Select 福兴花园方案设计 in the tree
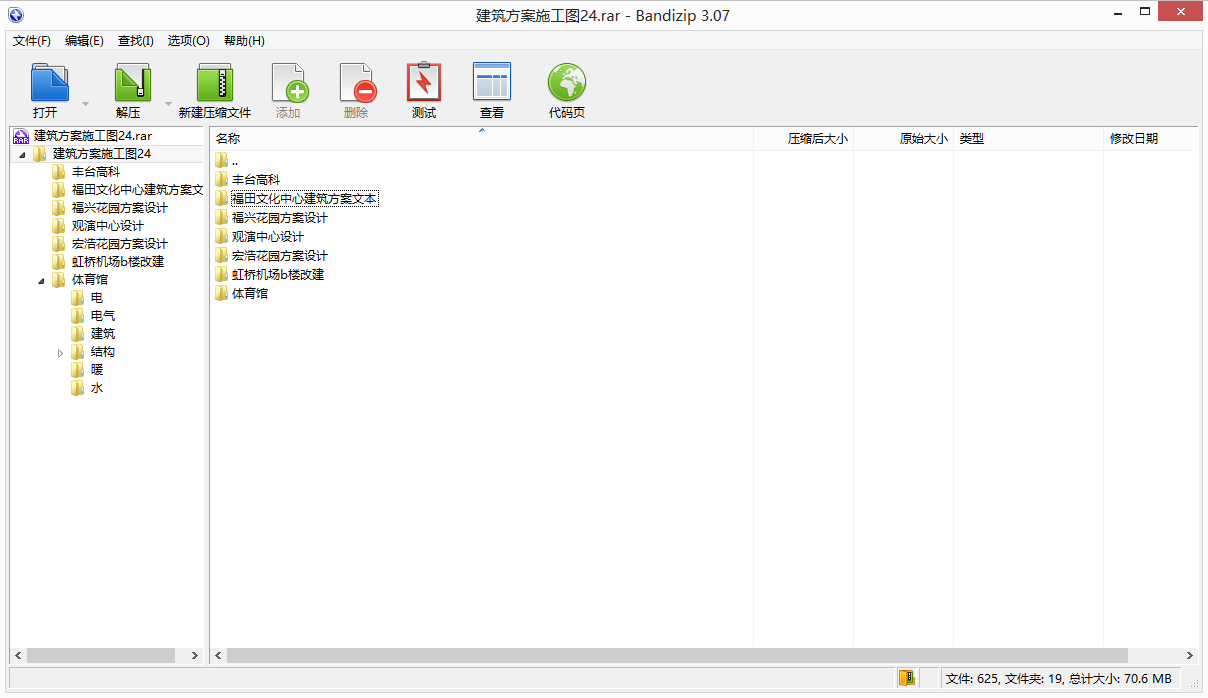The image size is (1208, 698). tap(120, 208)
